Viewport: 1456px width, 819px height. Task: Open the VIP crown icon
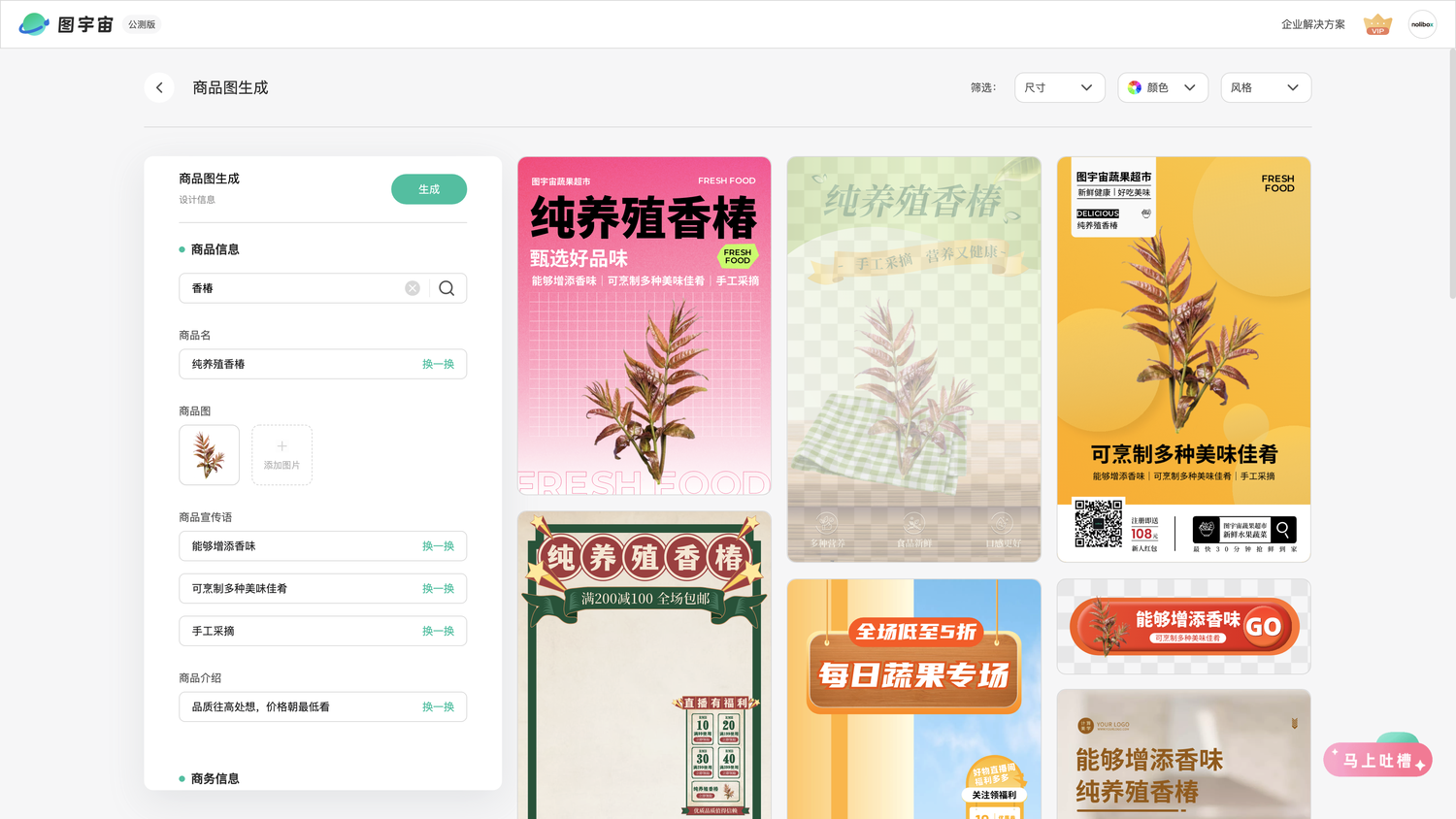coord(1377,24)
